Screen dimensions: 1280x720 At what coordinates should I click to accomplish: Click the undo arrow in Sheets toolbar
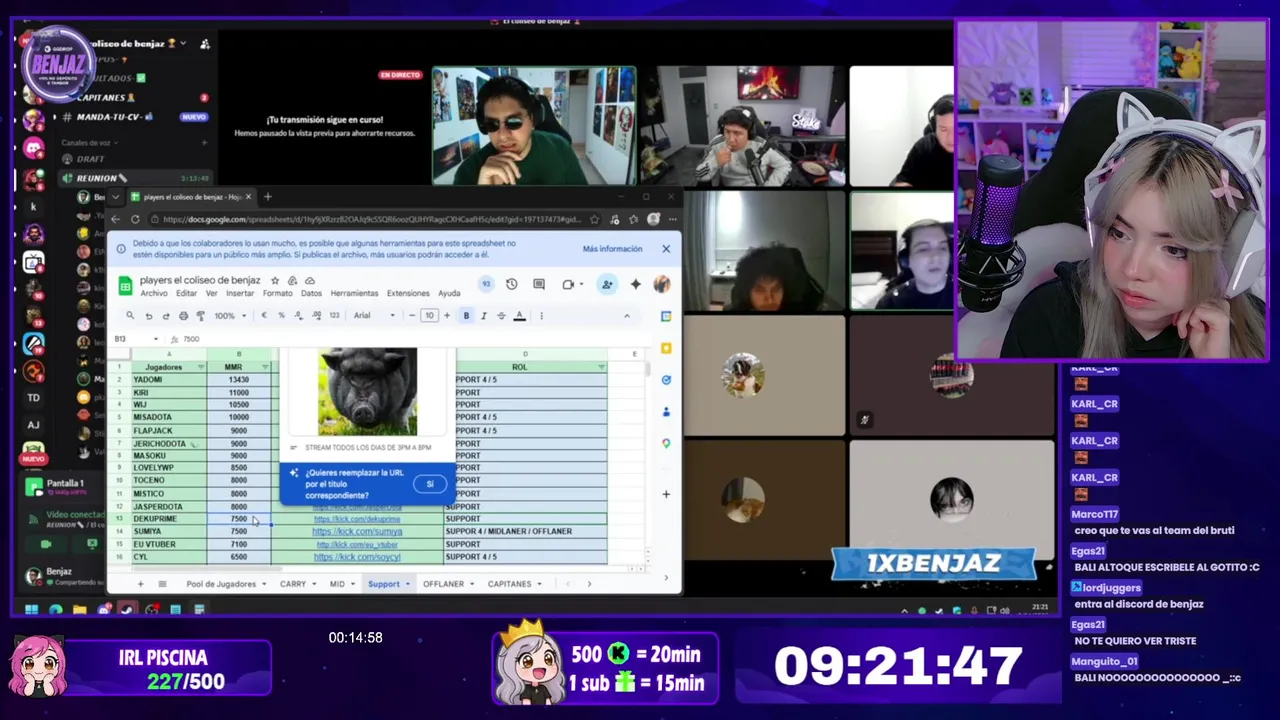[149, 316]
